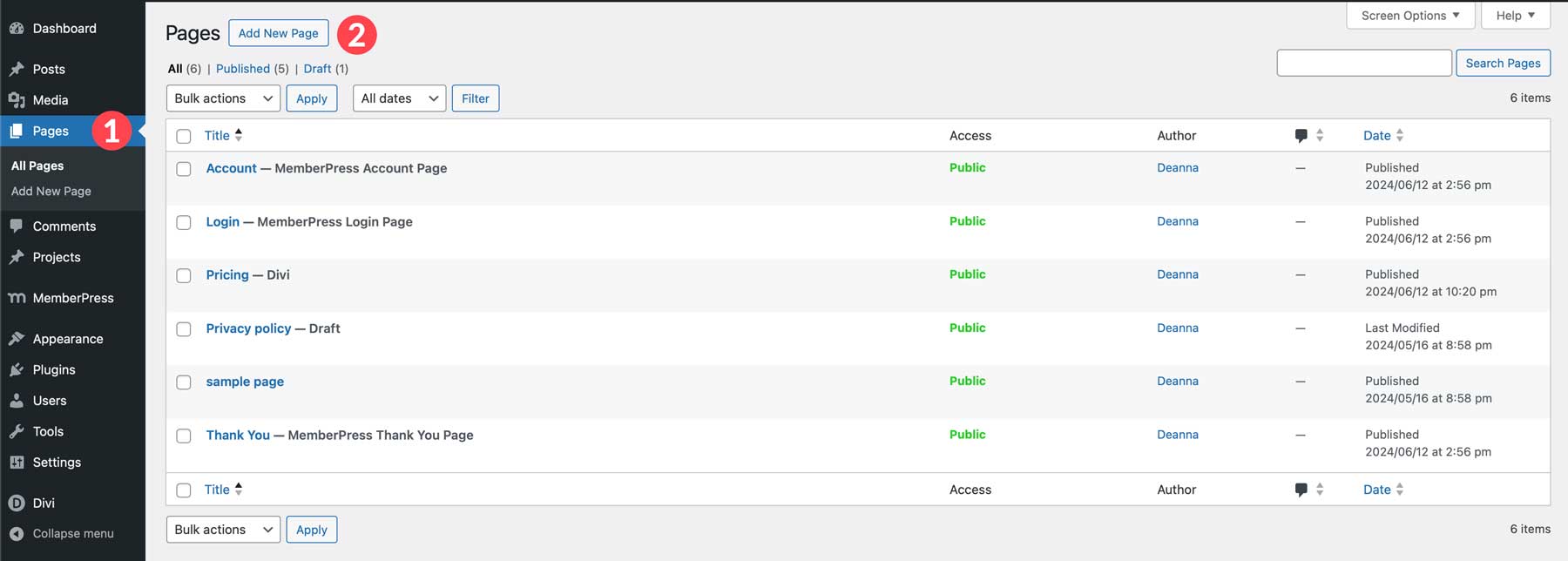Click the Appearance paintbrush icon
This screenshot has height=561, width=1568.
[x=16, y=339]
